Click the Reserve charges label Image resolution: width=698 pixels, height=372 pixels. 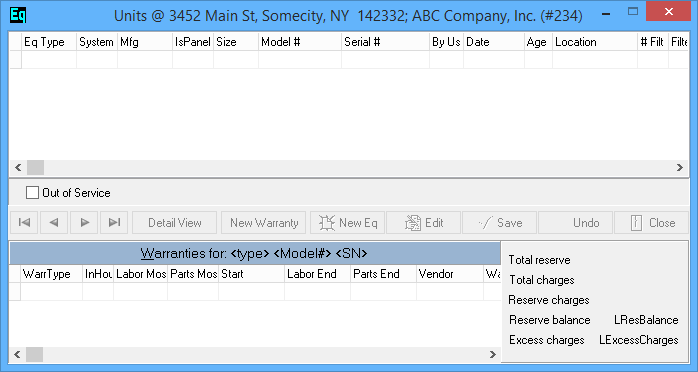coord(549,300)
